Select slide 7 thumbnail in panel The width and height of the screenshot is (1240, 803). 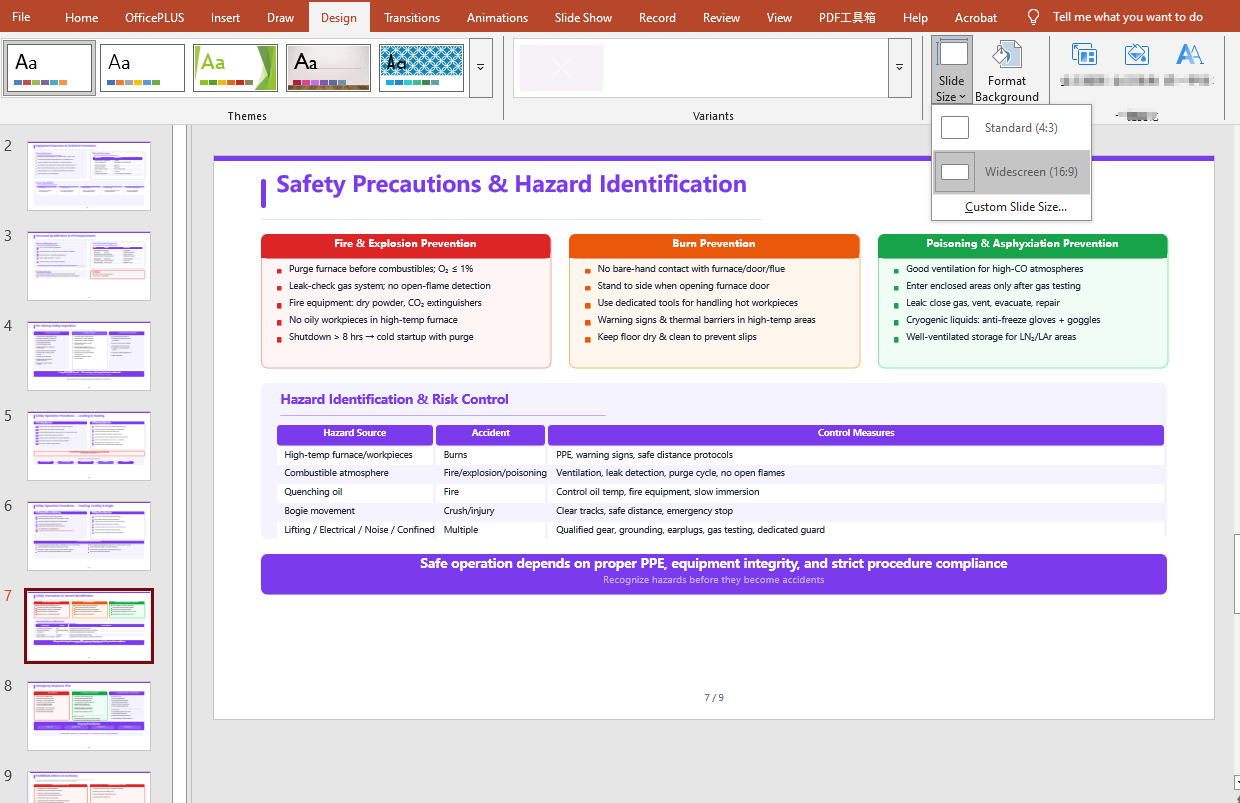coord(89,626)
